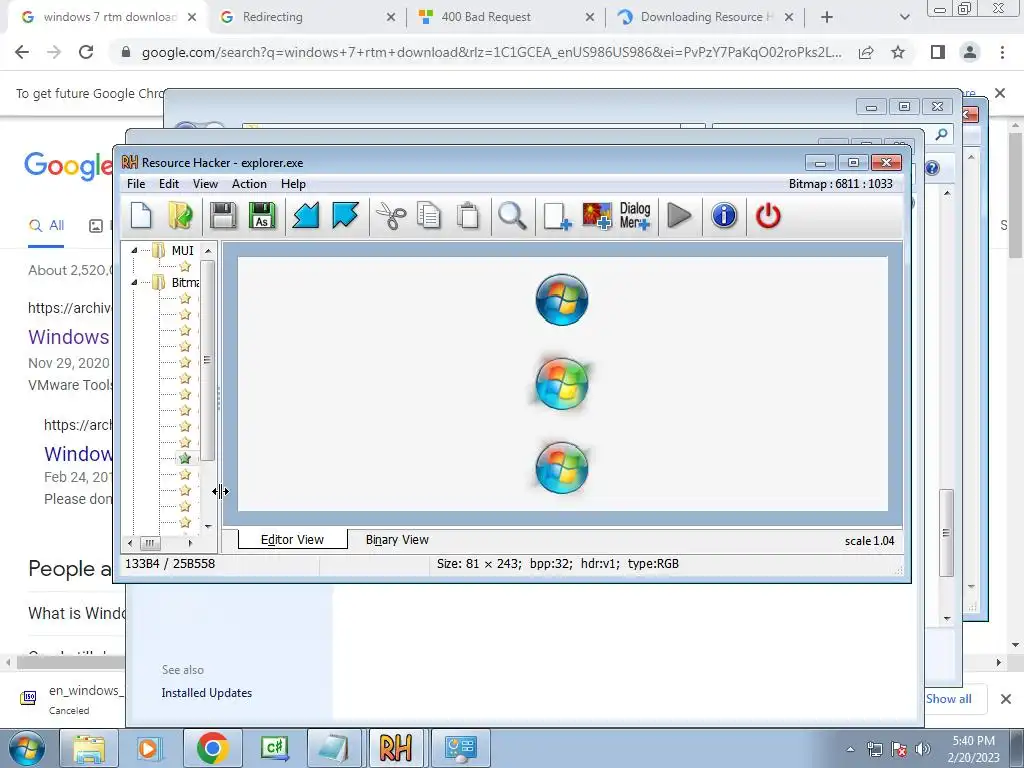
Task: Select the Bitmap folder in the tree
Action: point(185,282)
